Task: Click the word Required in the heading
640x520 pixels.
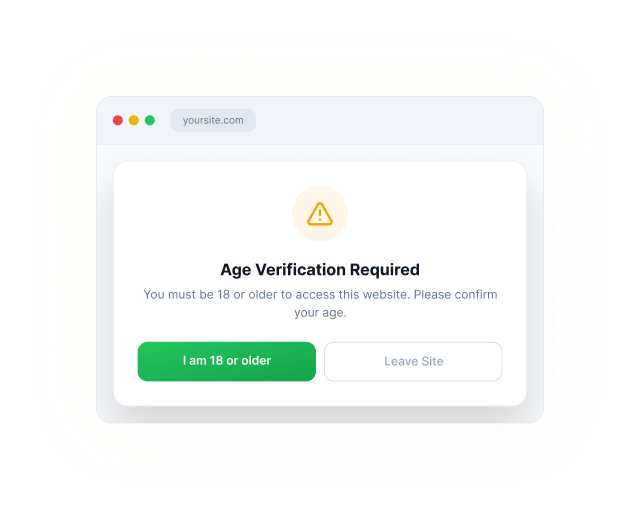Action: click(384, 270)
